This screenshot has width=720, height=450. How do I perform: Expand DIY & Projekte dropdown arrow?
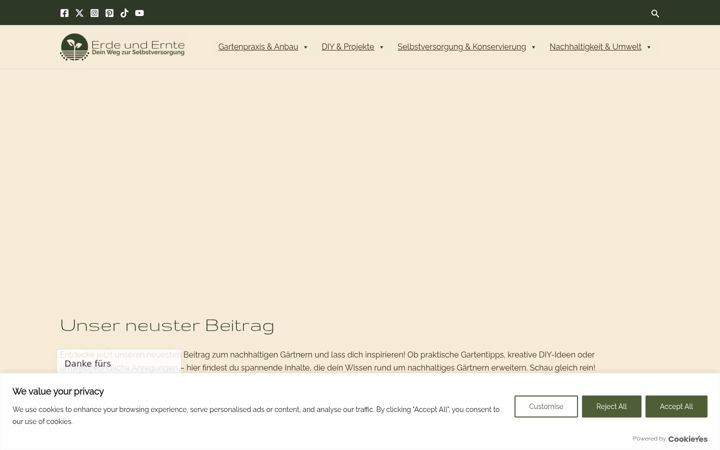click(x=382, y=47)
